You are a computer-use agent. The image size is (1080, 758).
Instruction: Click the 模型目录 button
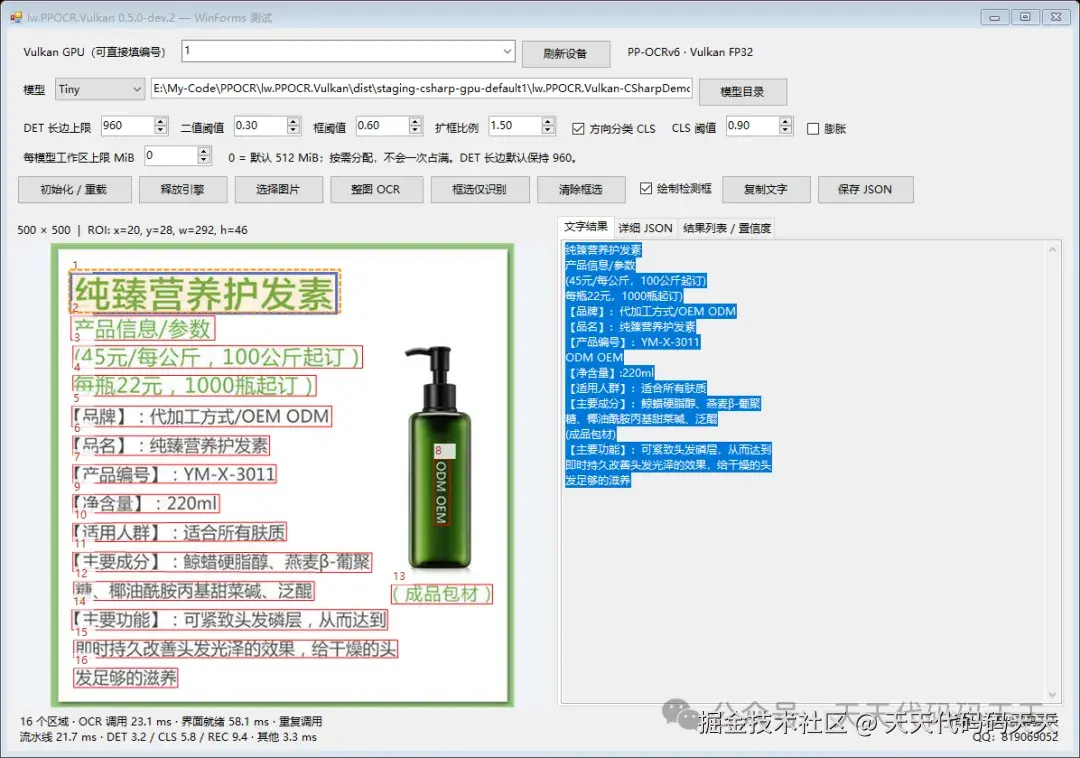tap(742, 91)
